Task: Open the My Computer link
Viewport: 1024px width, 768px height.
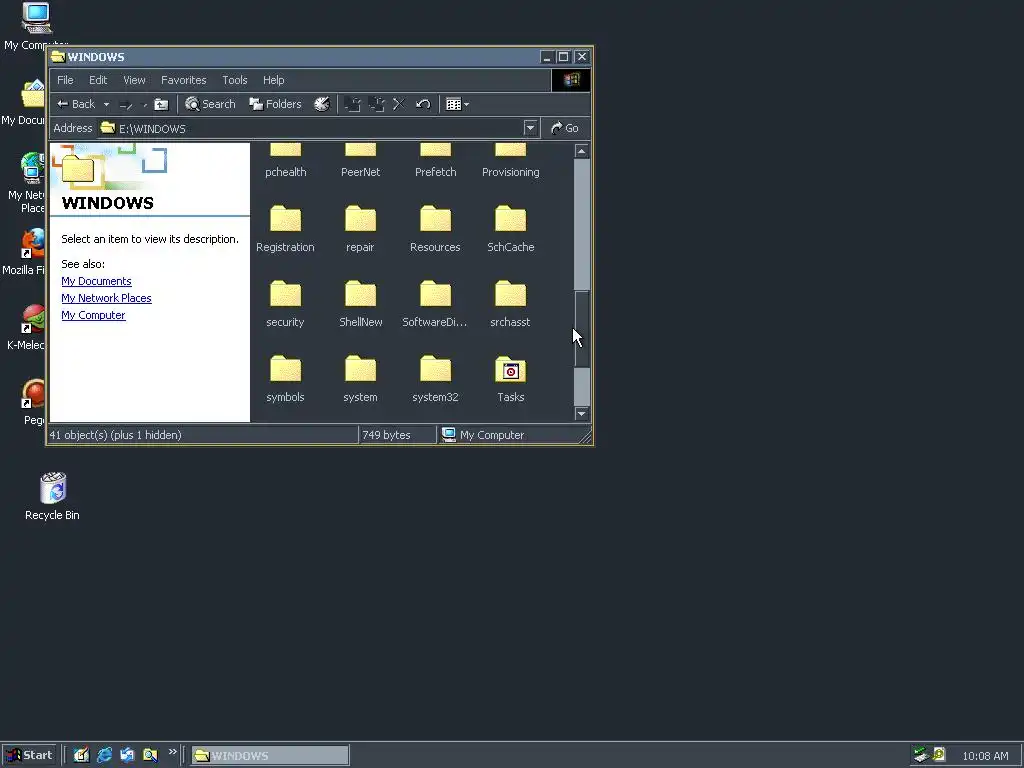Action: tap(93, 315)
